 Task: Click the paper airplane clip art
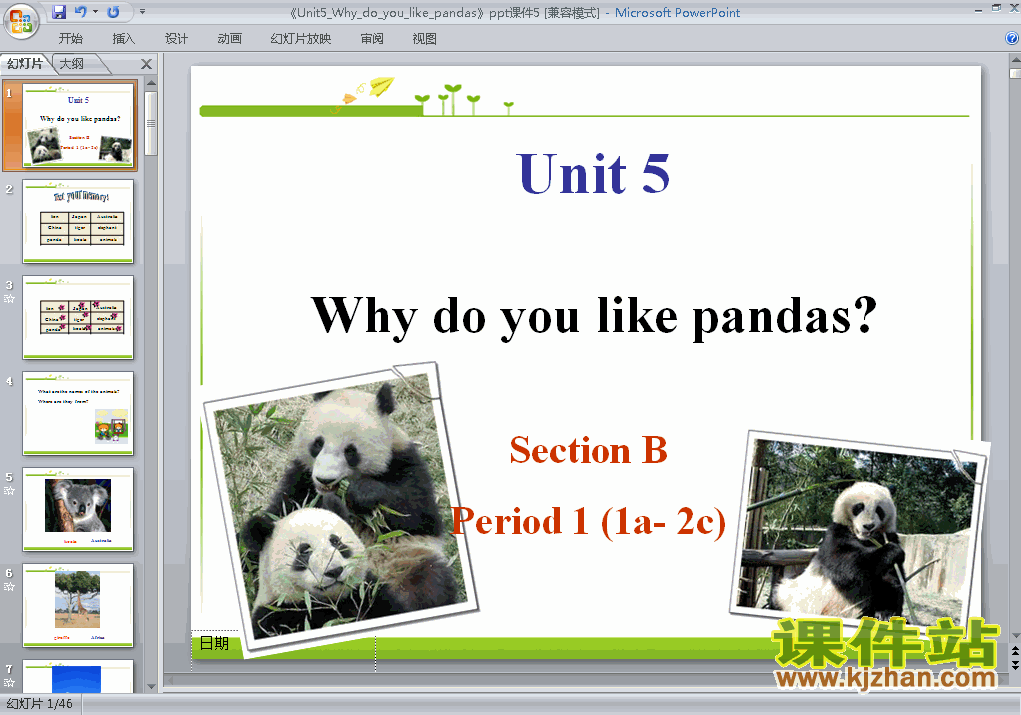(x=382, y=85)
